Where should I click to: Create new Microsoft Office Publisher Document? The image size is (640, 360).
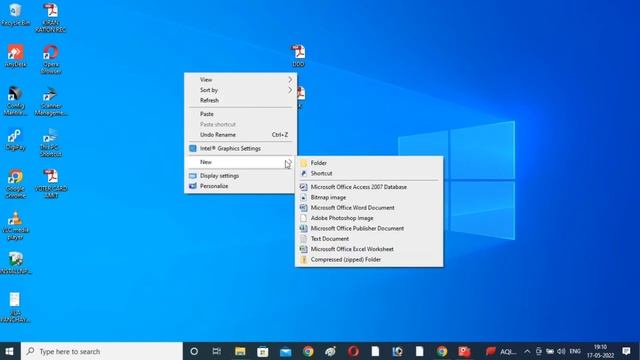(369, 229)
